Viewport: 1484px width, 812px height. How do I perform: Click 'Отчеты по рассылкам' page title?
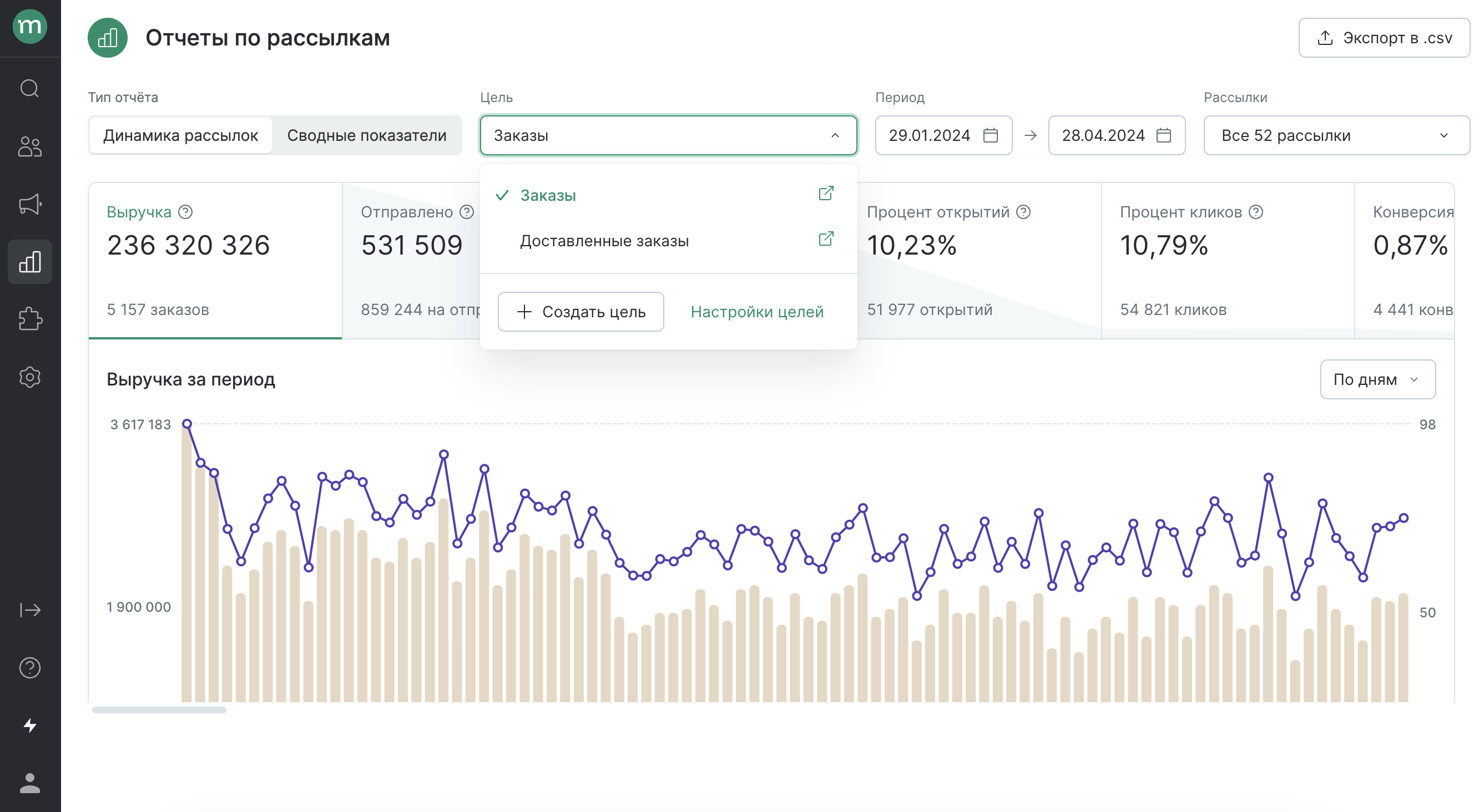click(x=268, y=38)
